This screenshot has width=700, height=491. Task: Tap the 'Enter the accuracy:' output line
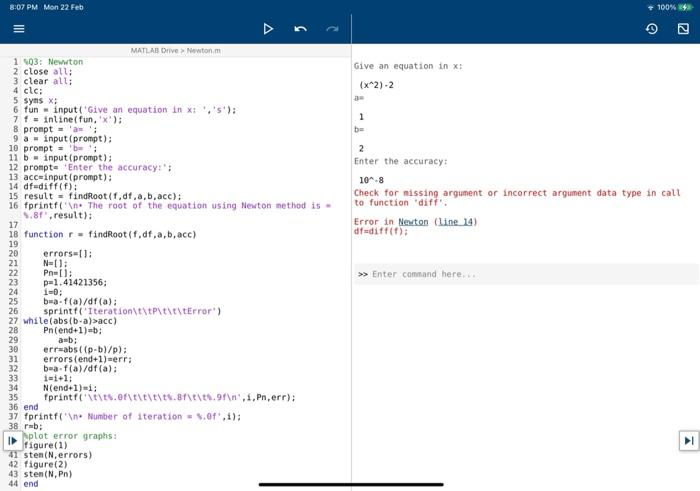[400, 161]
